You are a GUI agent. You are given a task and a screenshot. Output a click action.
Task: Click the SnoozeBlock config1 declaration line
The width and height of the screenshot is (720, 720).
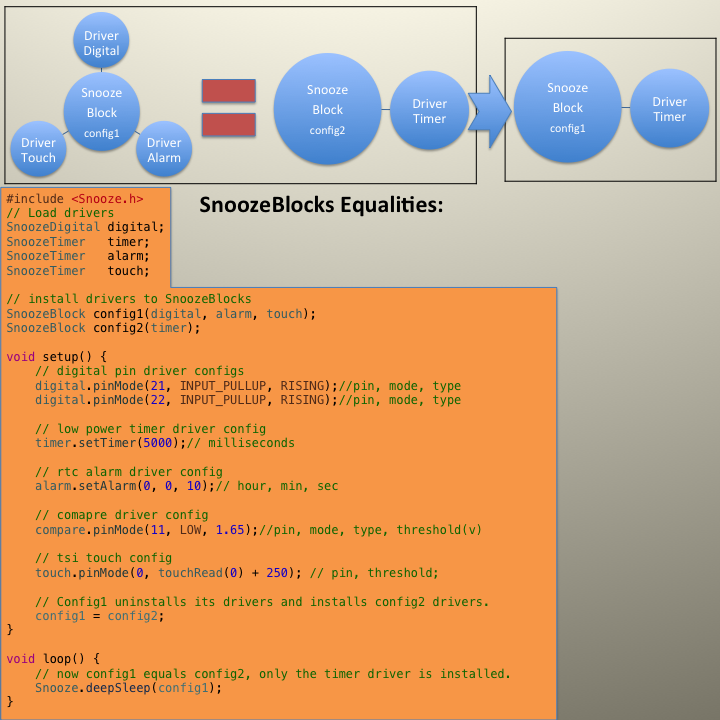[x=161, y=314]
